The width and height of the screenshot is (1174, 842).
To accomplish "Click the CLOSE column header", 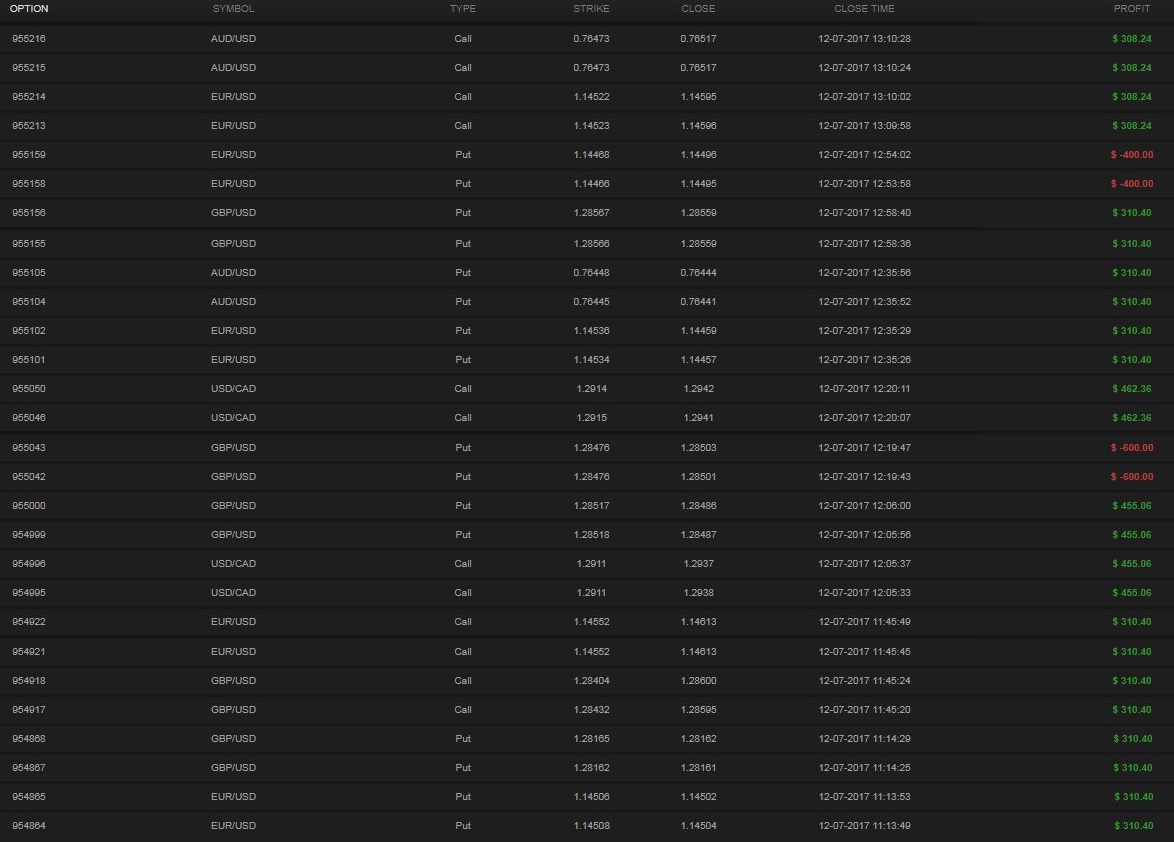I will tap(698, 9).
